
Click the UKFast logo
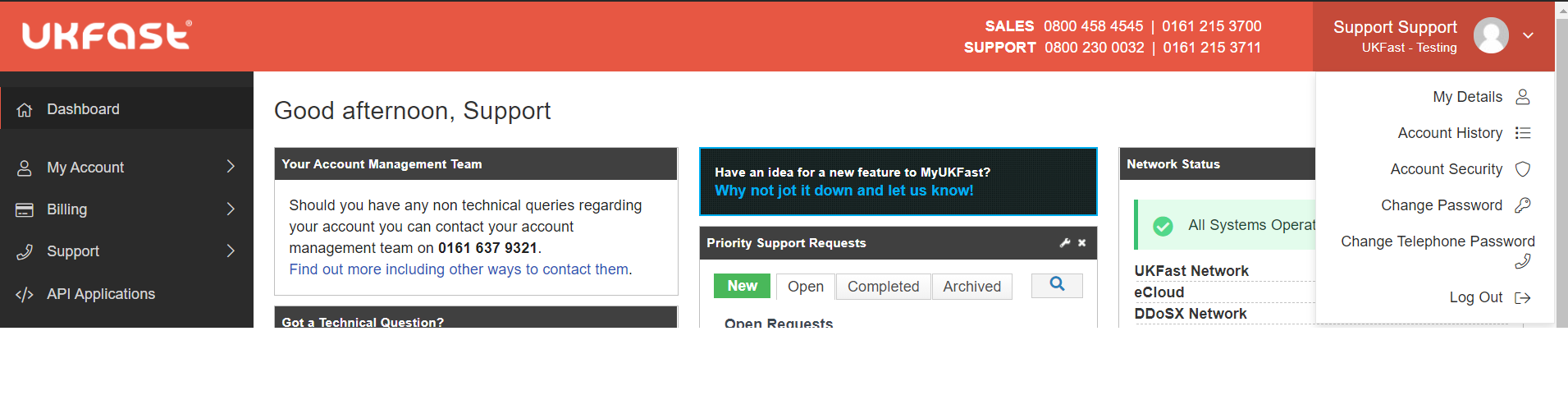click(x=107, y=35)
